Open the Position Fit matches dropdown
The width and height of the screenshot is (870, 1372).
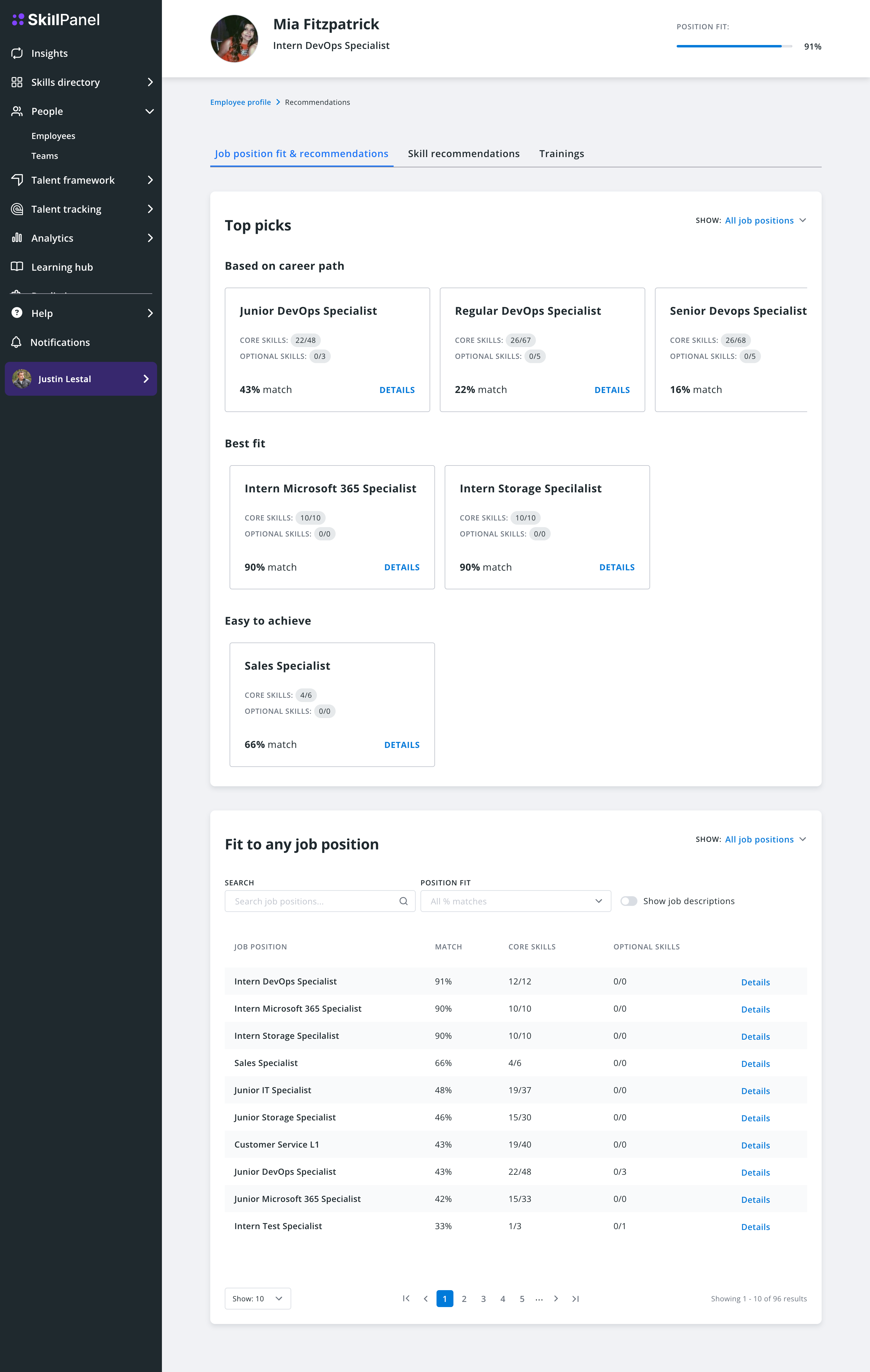(x=515, y=901)
